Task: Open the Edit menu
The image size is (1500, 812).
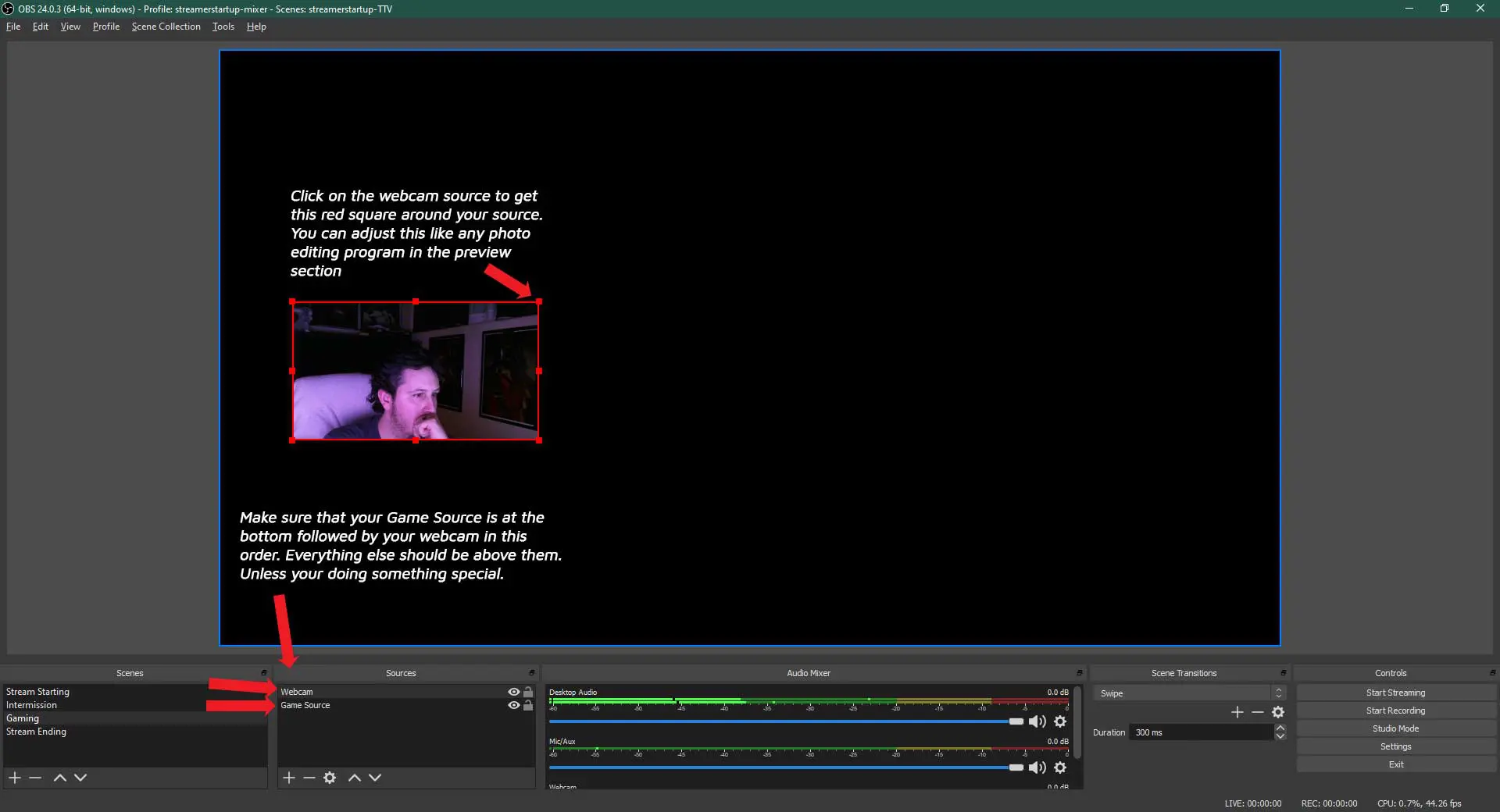Action: pyautogui.click(x=41, y=27)
